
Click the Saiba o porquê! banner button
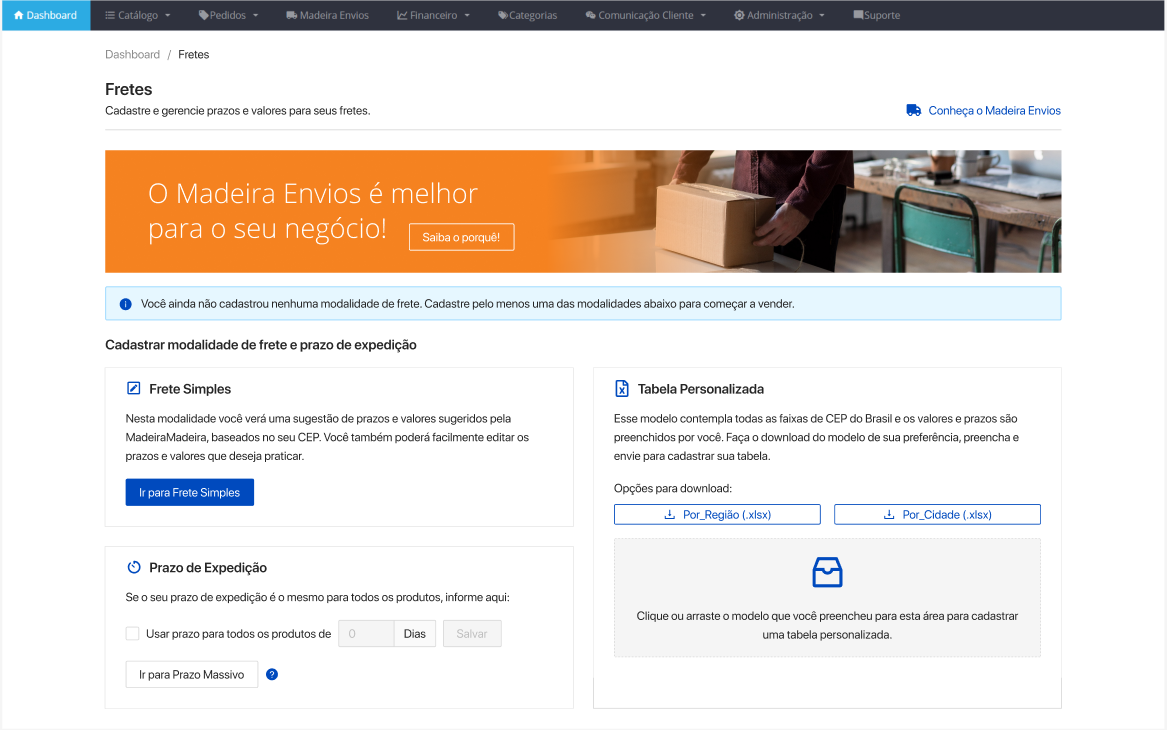[x=461, y=237]
